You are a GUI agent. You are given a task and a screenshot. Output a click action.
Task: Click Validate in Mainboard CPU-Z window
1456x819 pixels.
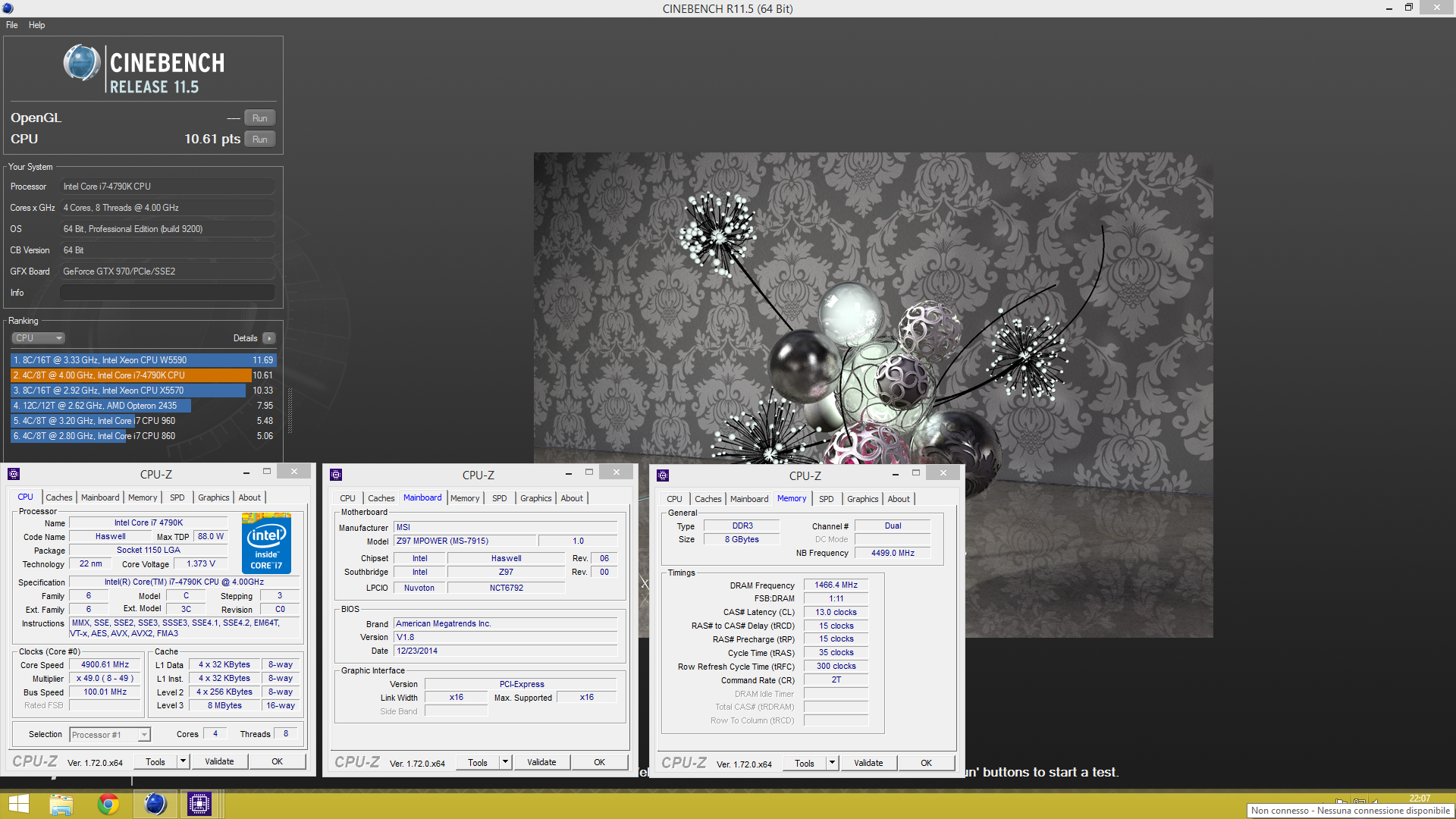pyautogui.click(x=541, y=762)
